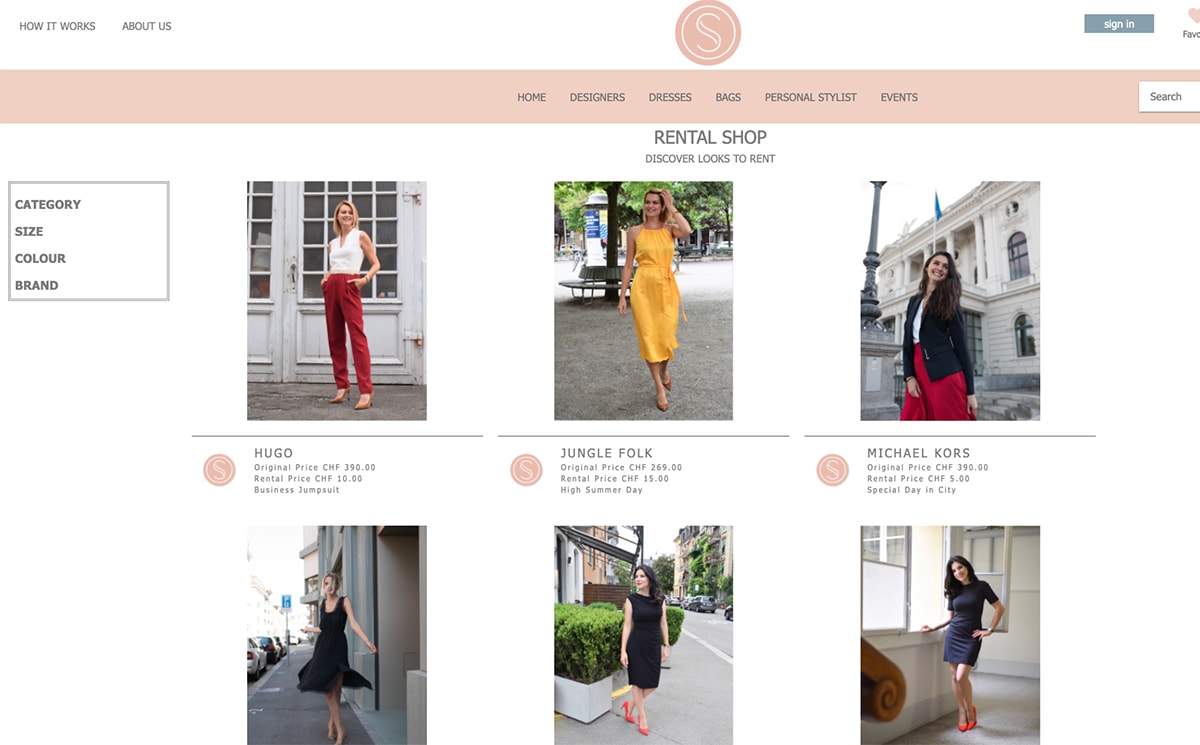This screenshot has height=745, width=1200.
Task: Expand the CATEGORY filter
Action: tap(48, 204)
